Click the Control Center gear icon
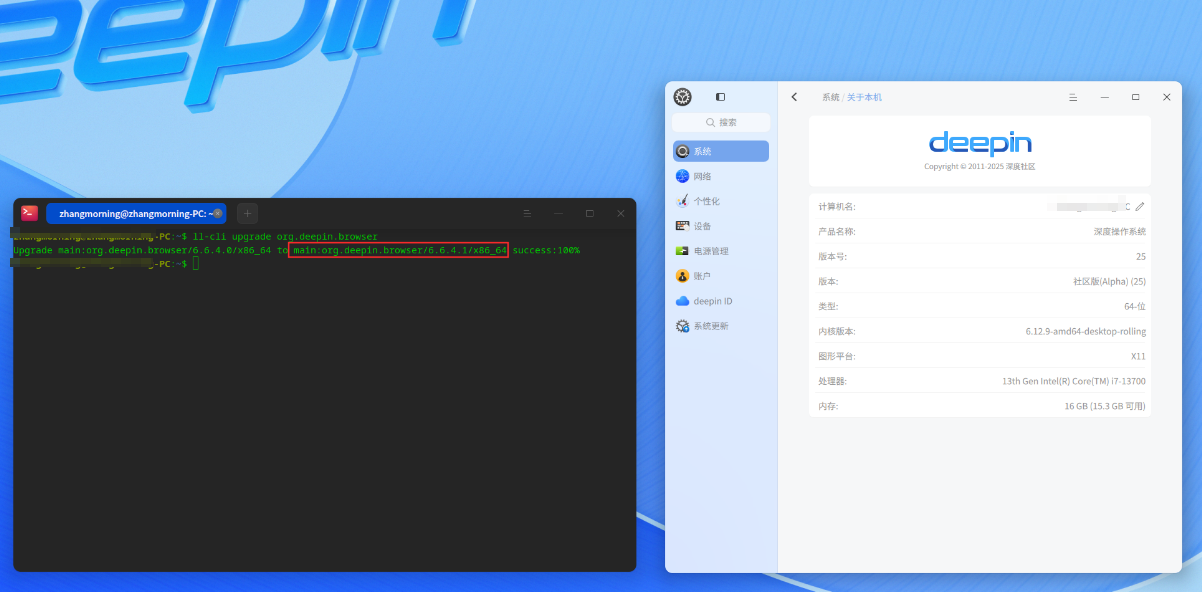 [683, 97]
